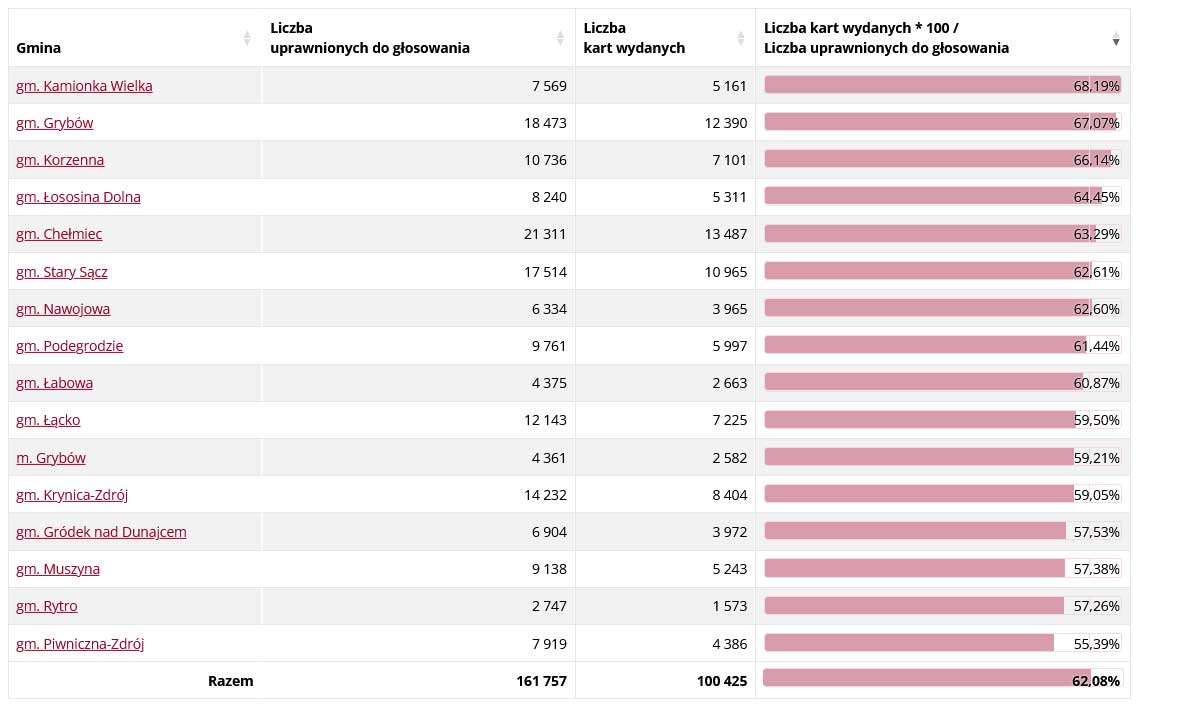Click the Razem total row label
The width and height of the screenshot is (1184, 704).
tap(230, 681)
